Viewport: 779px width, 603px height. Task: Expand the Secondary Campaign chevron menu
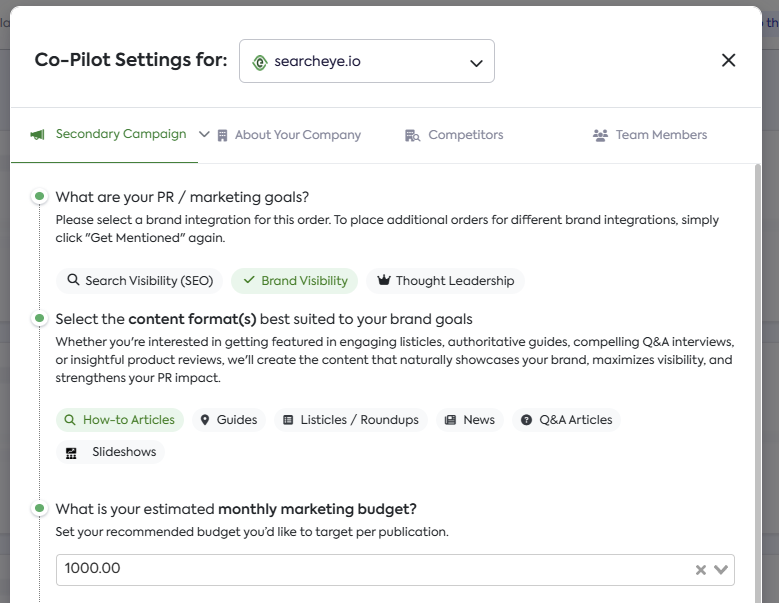204,134
